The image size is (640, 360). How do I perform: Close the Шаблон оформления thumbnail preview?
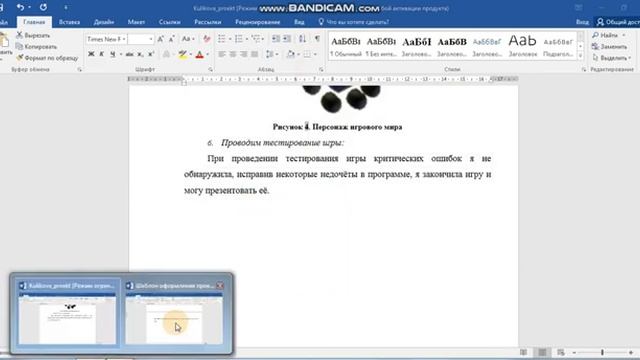point(220,286)
